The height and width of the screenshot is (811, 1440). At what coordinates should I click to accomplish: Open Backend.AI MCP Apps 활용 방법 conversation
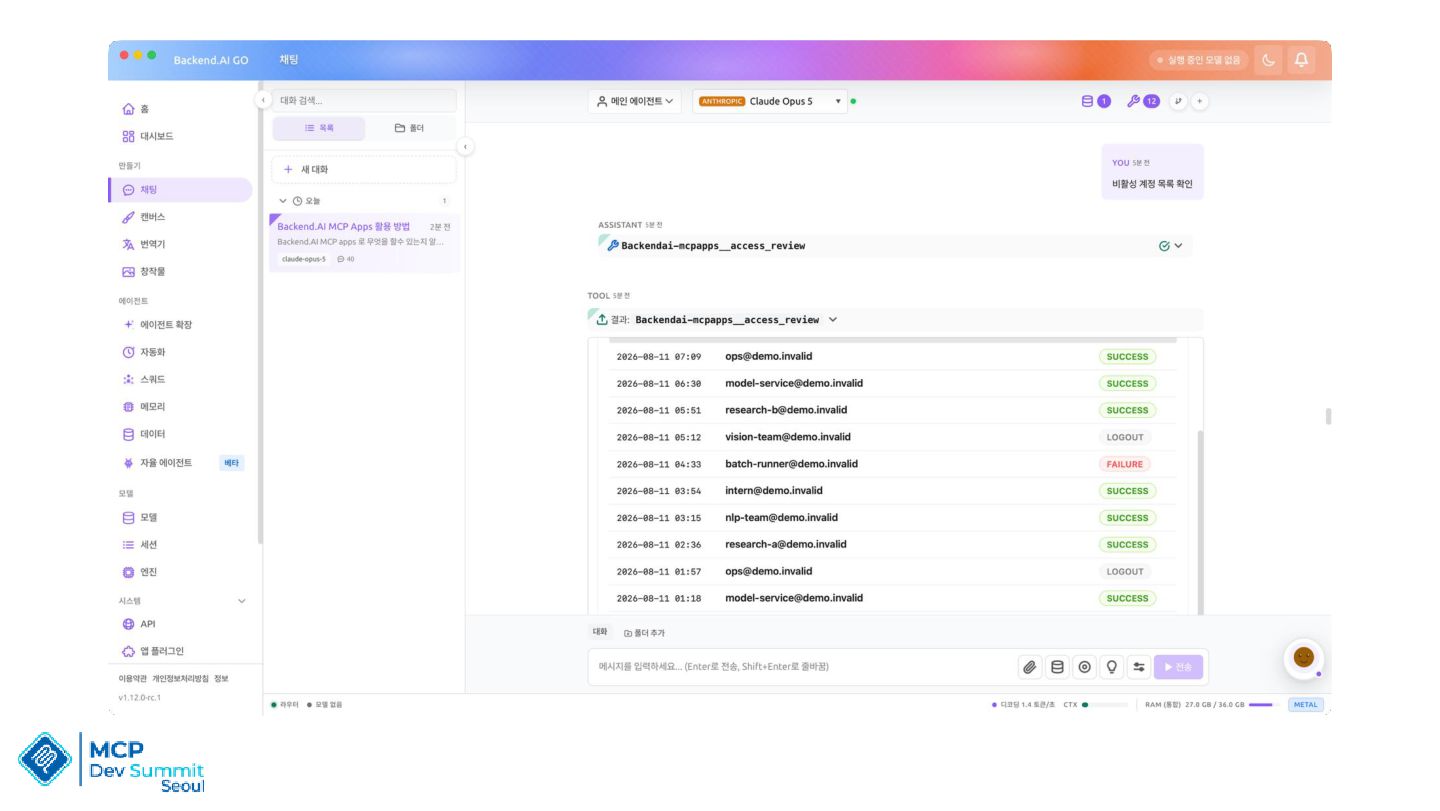pos(364,243)
